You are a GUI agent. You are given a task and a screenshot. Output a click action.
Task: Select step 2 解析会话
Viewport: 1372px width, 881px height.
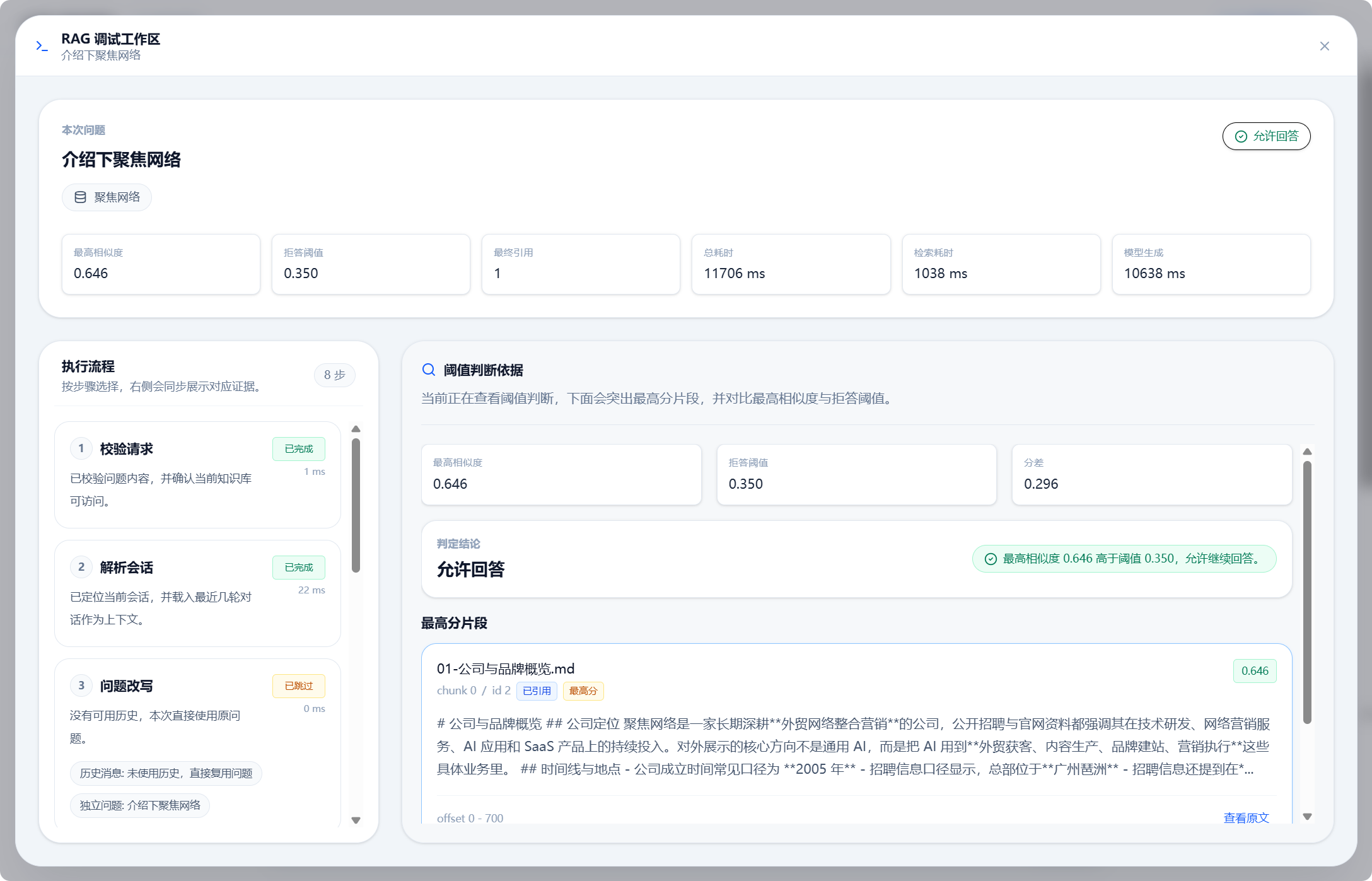(x=197, y=593)
